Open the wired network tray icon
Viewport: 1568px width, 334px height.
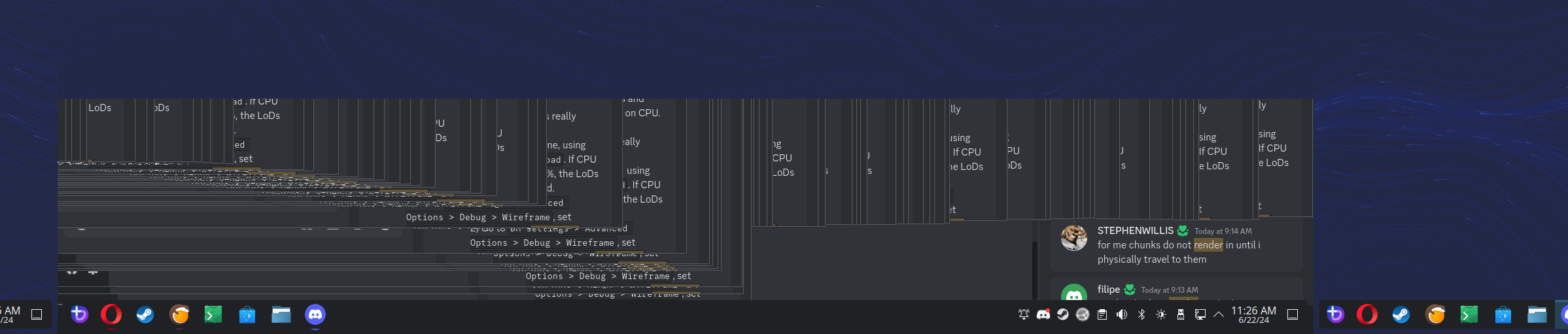pos(1200,314)
